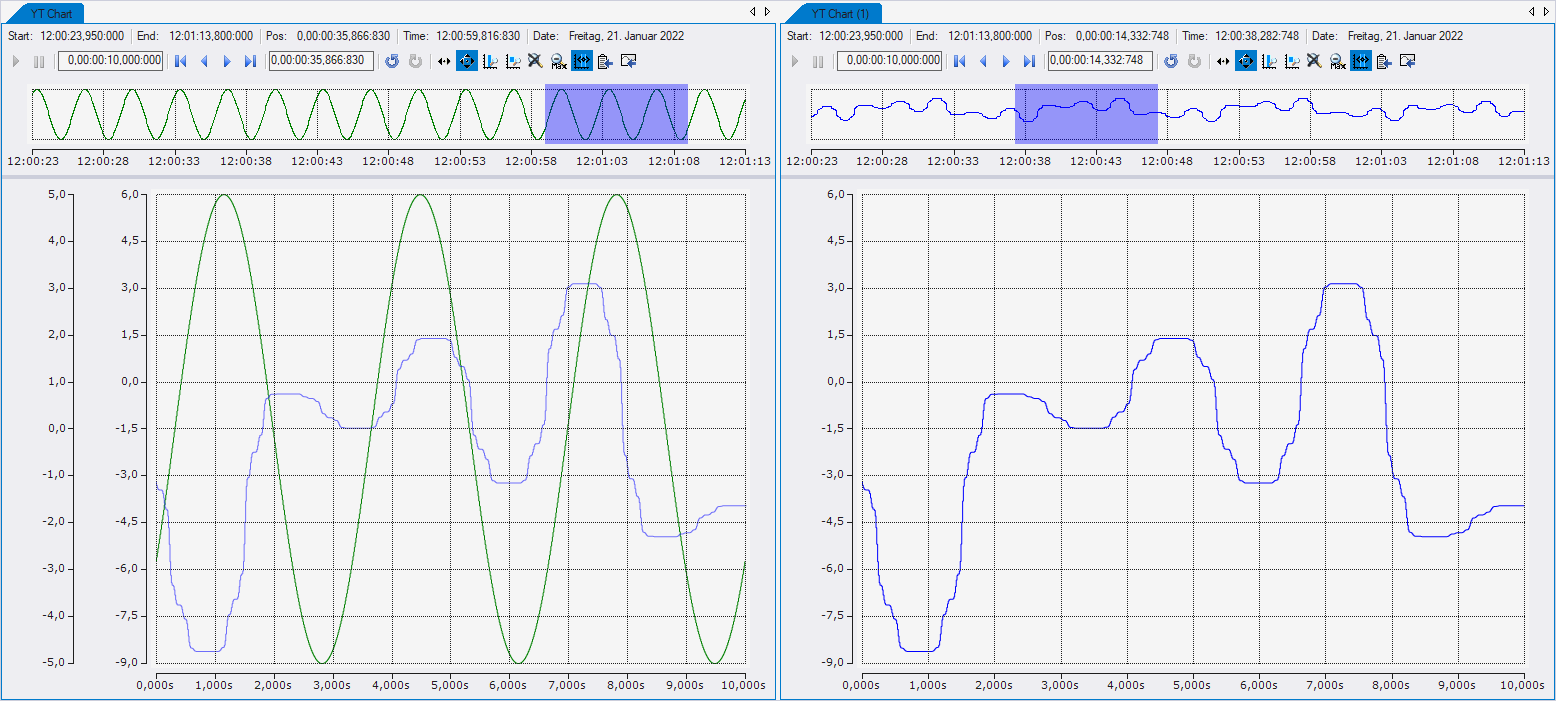Click the date Freitag, 21. Januar 2022 in left header
1556x701 pixels.
[626, 35]
